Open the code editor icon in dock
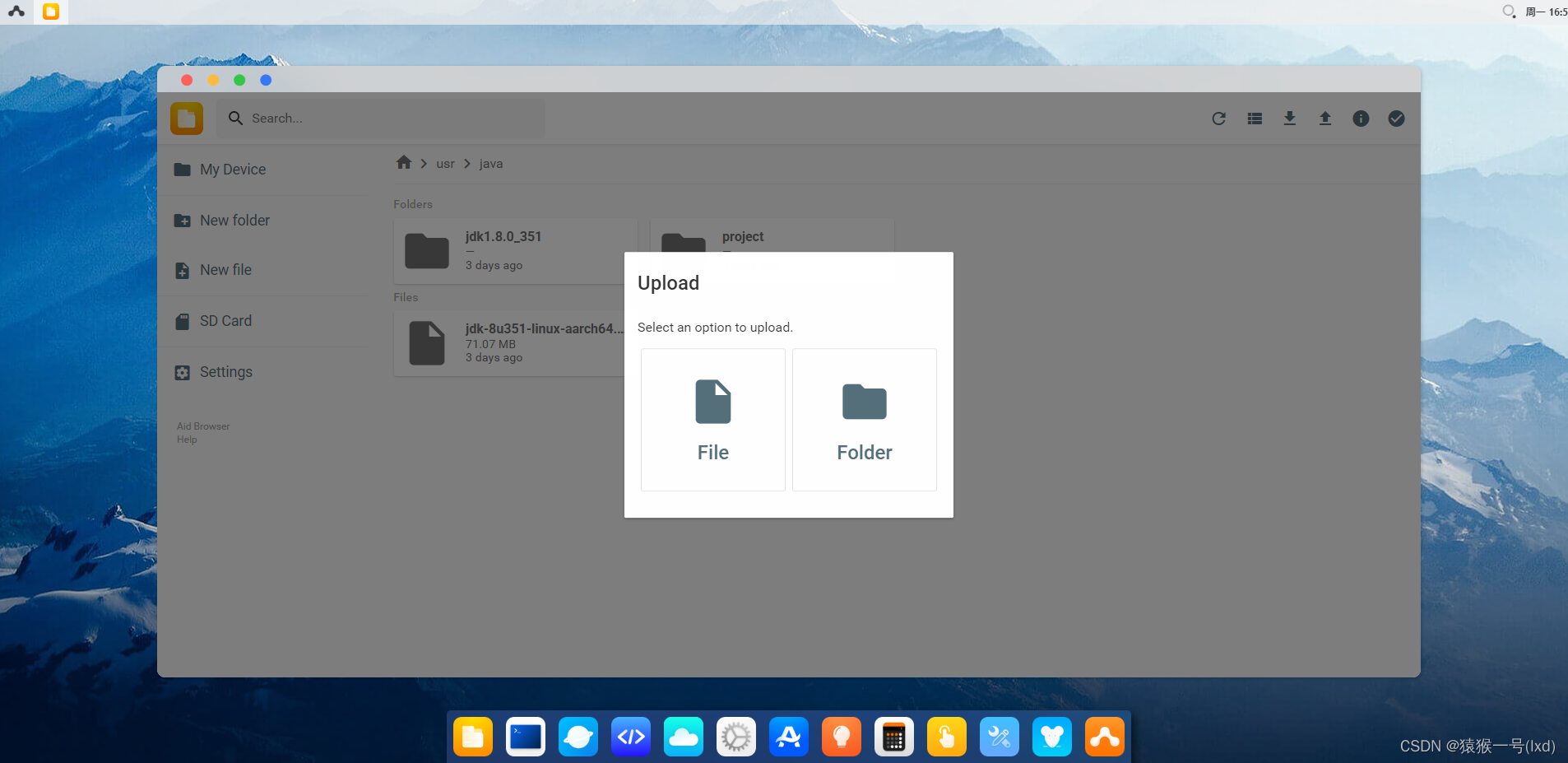Screen dimensions: 1568x763 click(631, 737)
